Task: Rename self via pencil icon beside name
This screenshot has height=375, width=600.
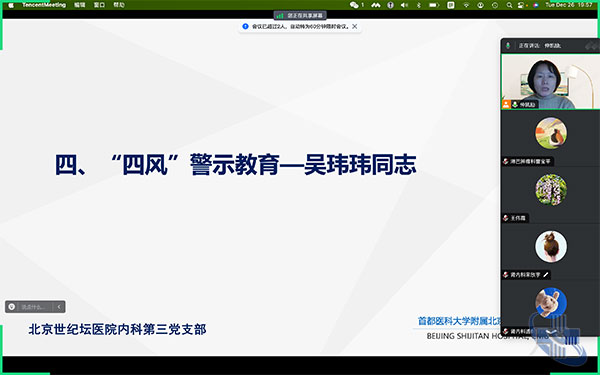Action: (x=546, y=275)
